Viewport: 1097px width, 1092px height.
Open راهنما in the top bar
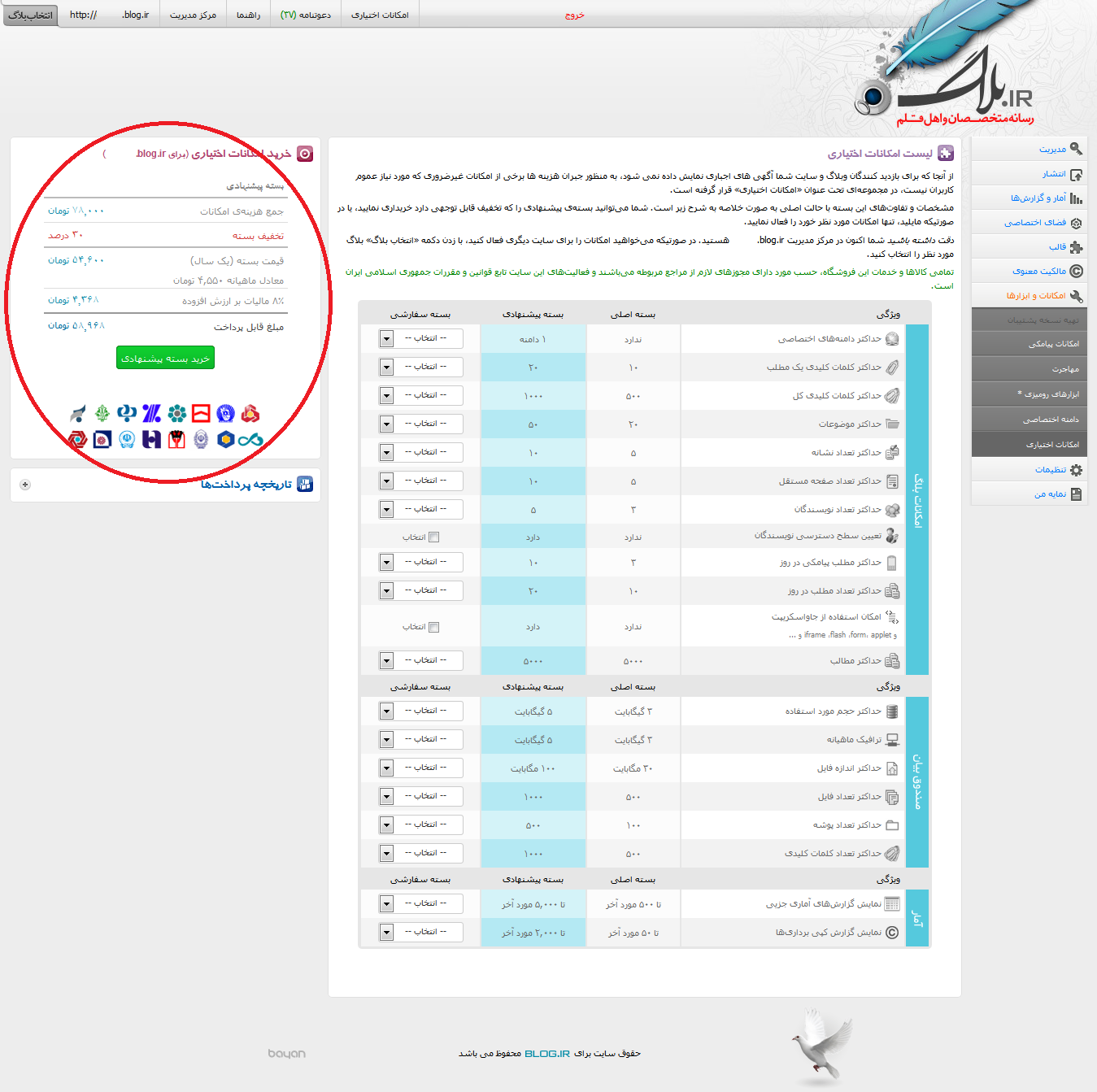tap(248, 15)
